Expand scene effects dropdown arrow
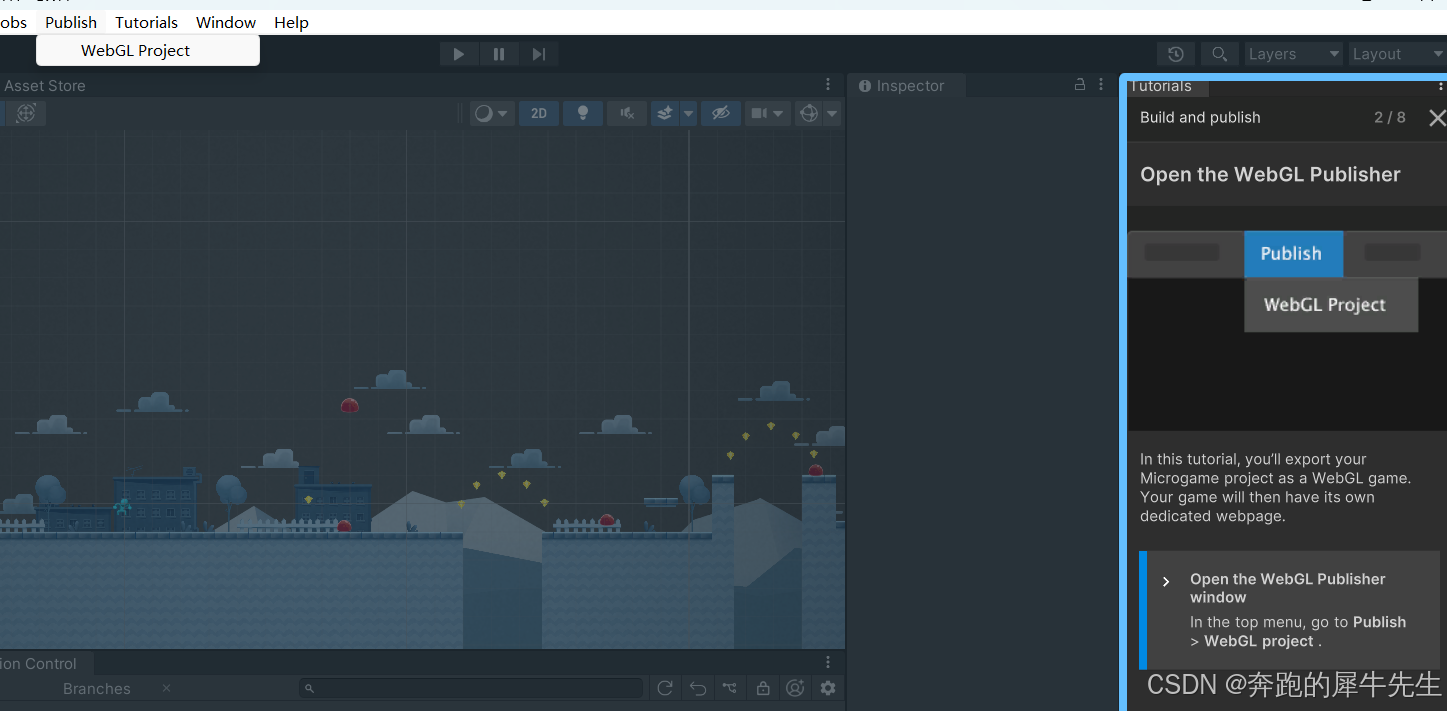 pyautogui.click(x=688, y=113)
